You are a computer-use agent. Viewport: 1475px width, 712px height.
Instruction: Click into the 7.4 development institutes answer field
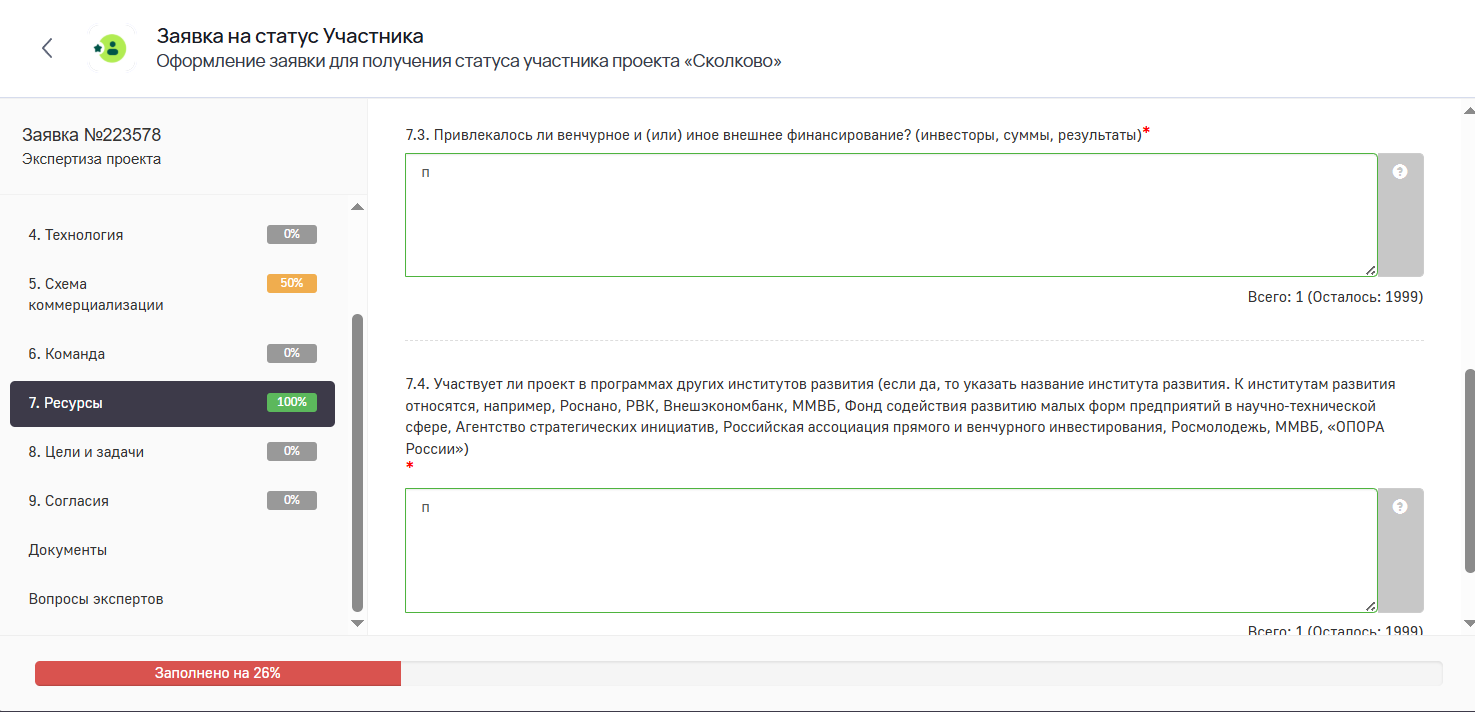(x=891, y=550)
